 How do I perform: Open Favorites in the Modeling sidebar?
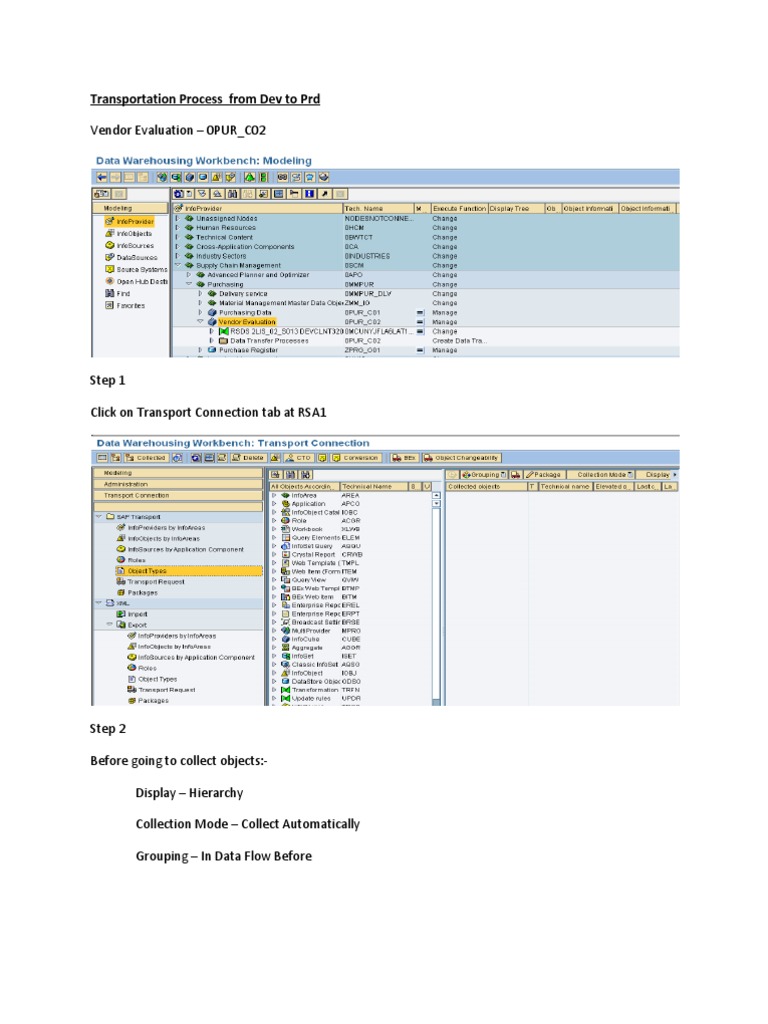tap(125, 306)
